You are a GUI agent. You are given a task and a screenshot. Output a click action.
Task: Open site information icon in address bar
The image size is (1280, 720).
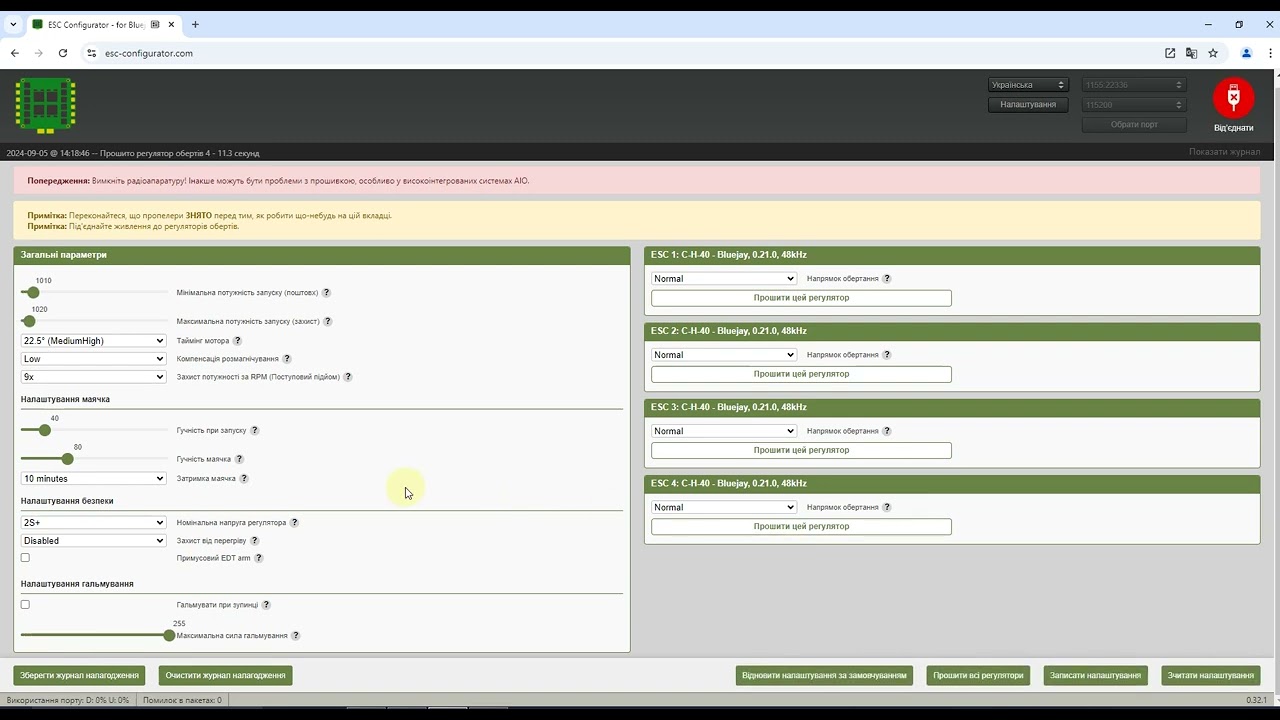91,53
